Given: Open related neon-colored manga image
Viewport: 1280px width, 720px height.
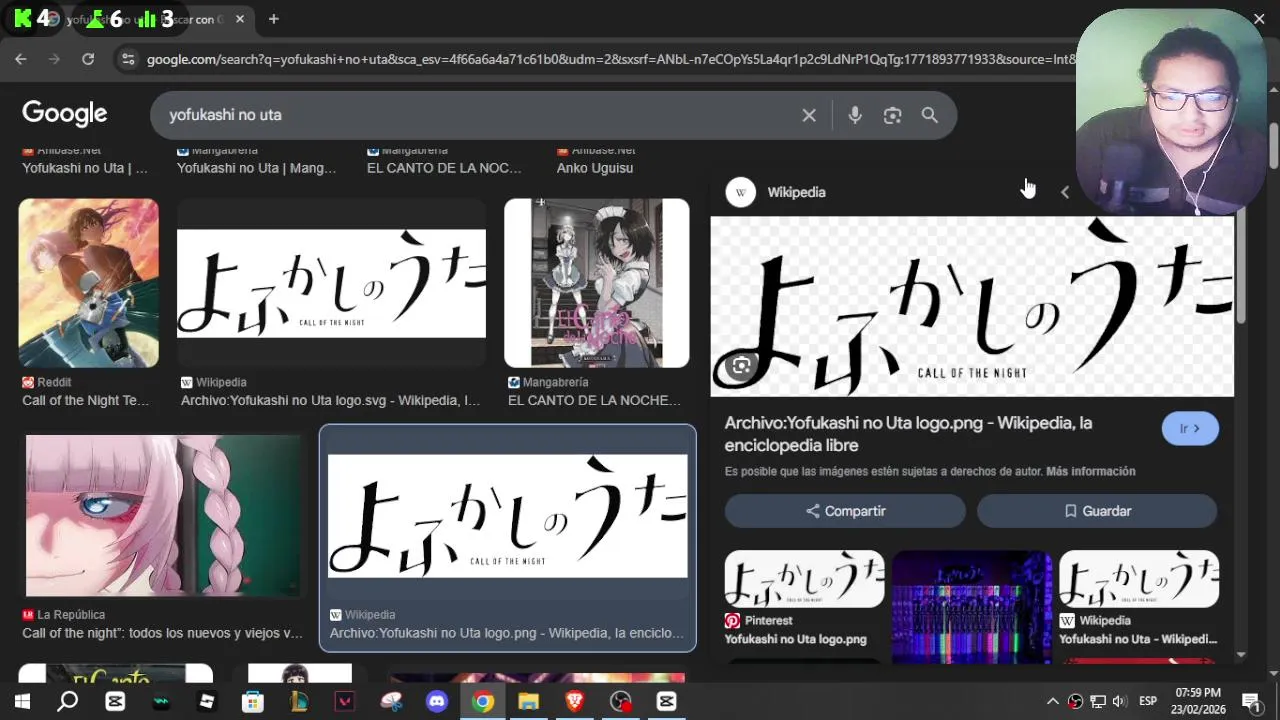Looking at the screenshot, I should pos(972,606).
